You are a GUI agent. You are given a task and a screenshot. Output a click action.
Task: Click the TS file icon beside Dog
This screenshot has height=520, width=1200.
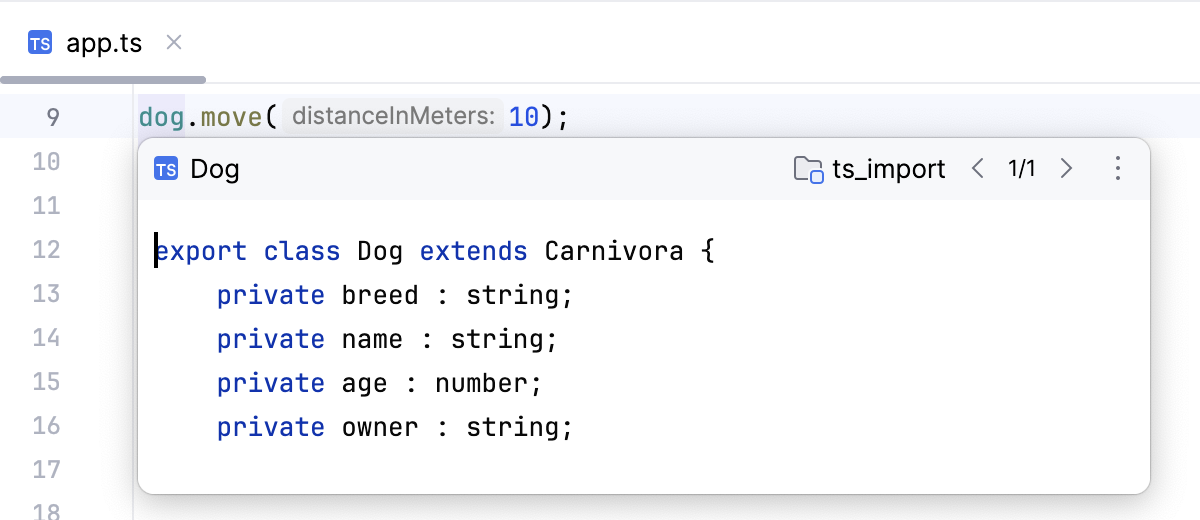pos(166,169)
